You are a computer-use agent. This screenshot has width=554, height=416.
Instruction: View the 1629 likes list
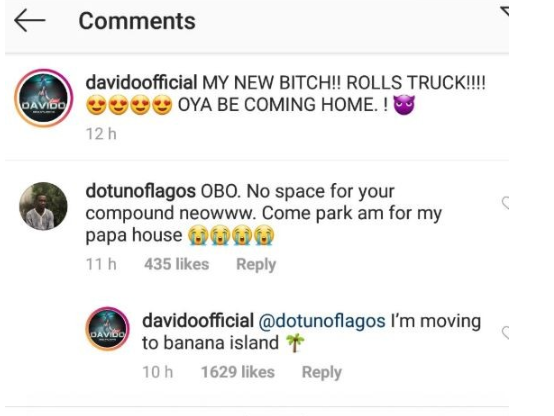click(238, 372)
